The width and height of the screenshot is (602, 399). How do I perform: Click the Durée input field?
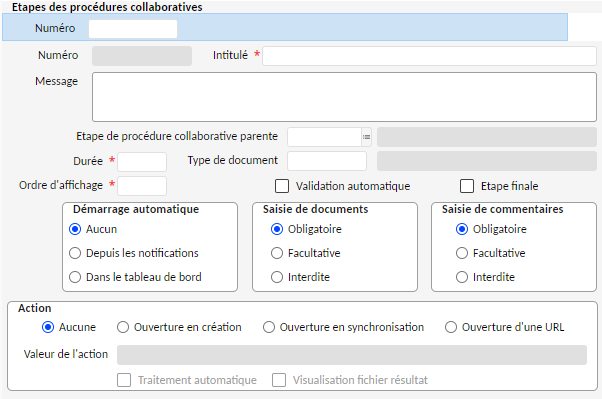pos(142,162)
